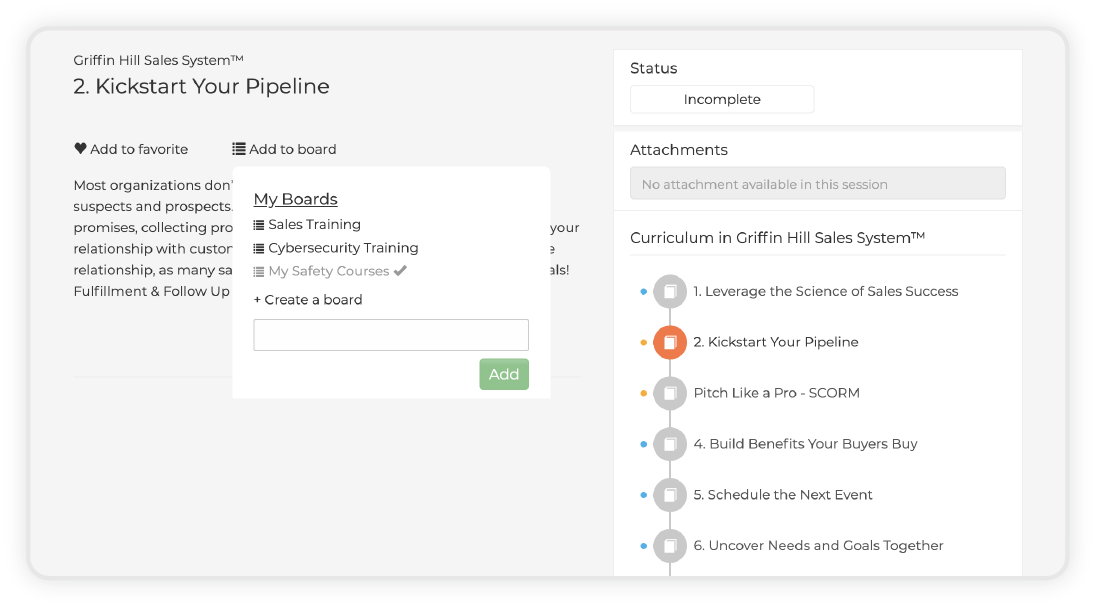Viewport: 1095px width, 606px height.
Task: Click the heart icon beside Add to favorite
Action: click(x=80, y=149)
